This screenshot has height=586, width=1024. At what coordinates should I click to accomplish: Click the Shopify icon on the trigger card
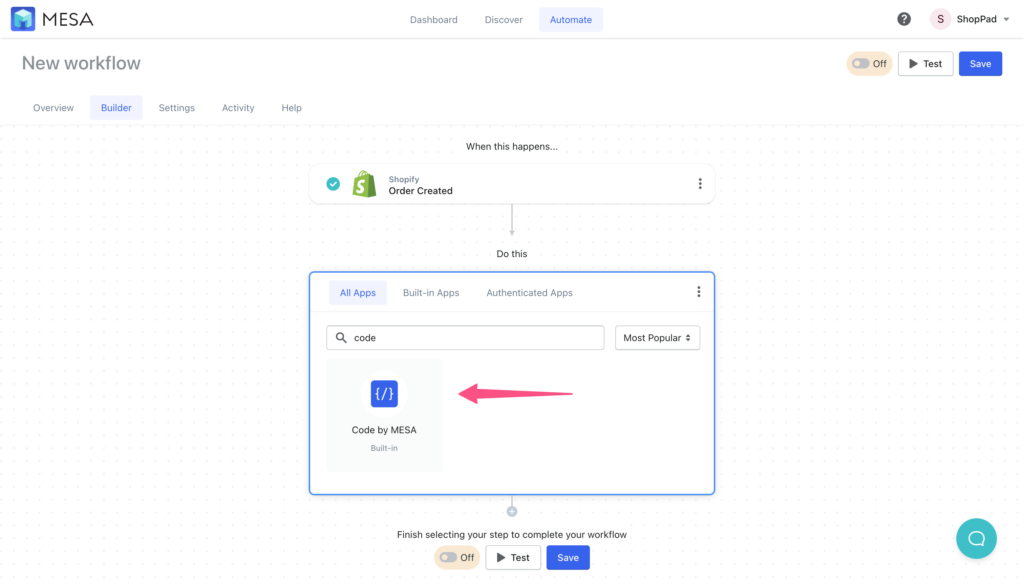tap(364, 183)
